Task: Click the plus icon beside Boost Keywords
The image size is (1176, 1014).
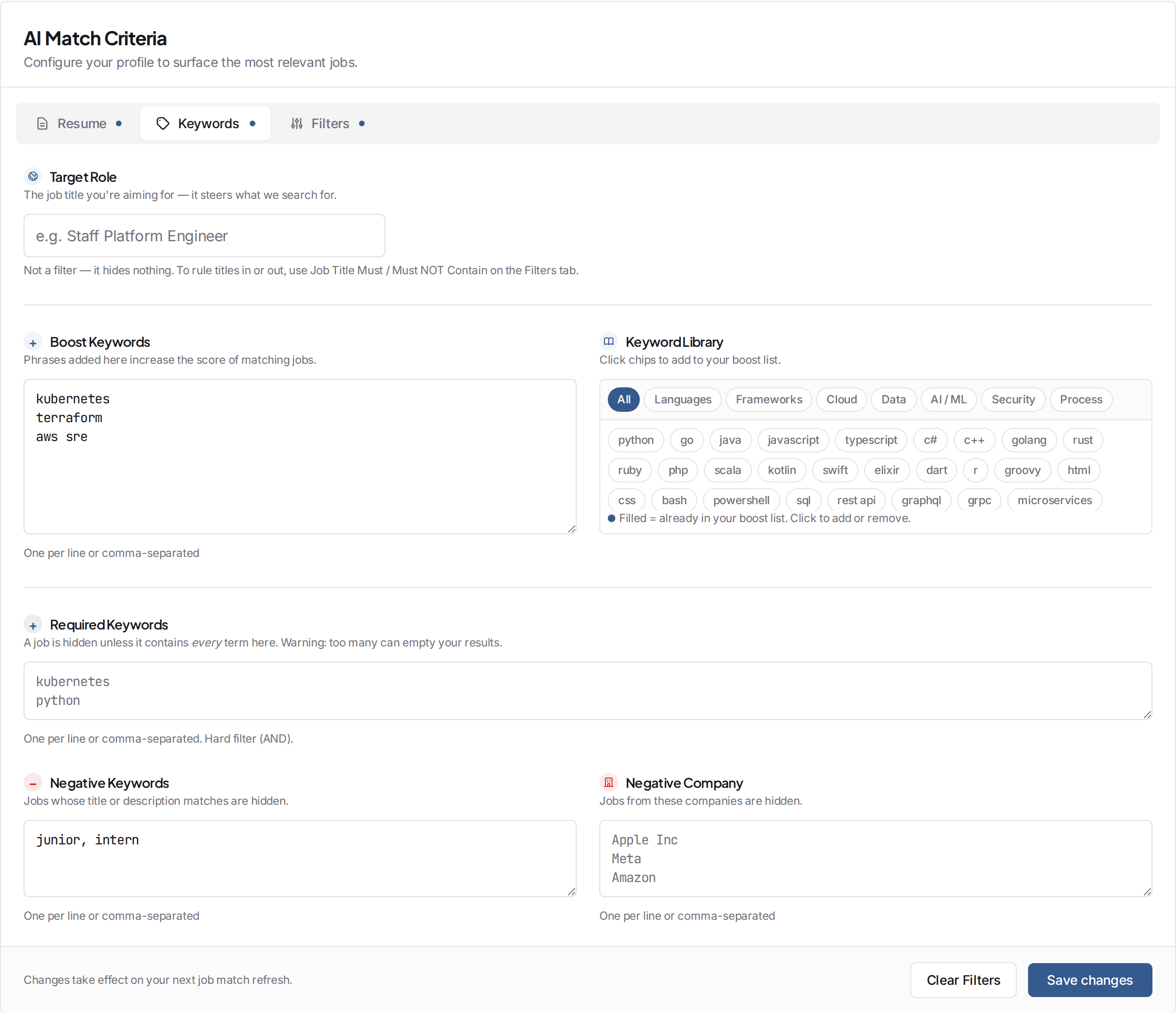Action: coord(33,343)
